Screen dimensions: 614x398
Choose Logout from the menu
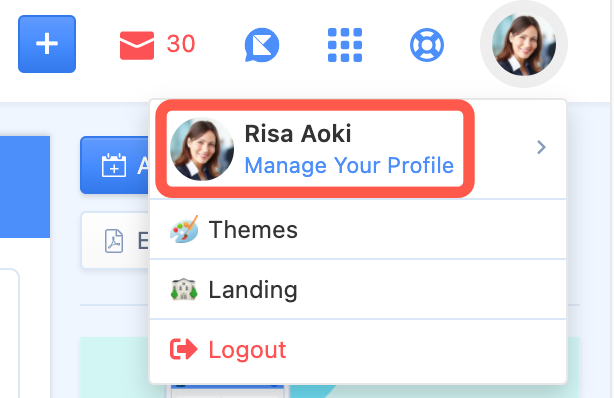pos(358,350)
